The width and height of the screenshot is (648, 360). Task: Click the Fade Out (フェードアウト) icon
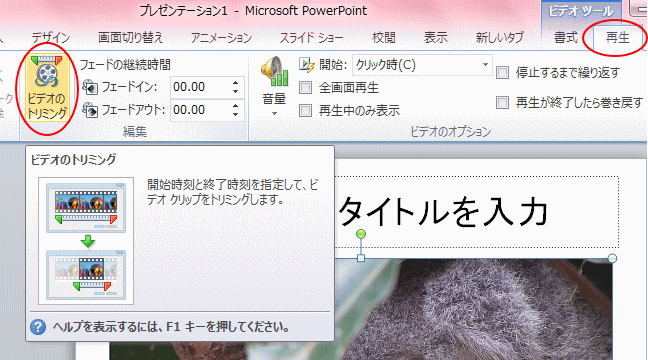90,110
